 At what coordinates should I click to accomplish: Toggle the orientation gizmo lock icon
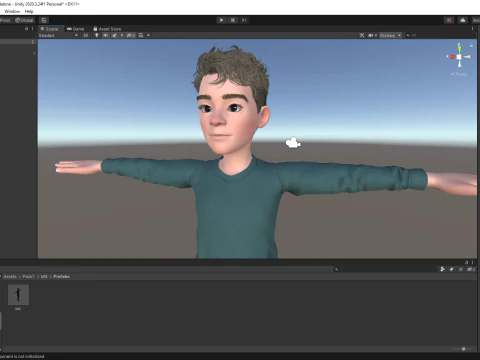point(471,45)
